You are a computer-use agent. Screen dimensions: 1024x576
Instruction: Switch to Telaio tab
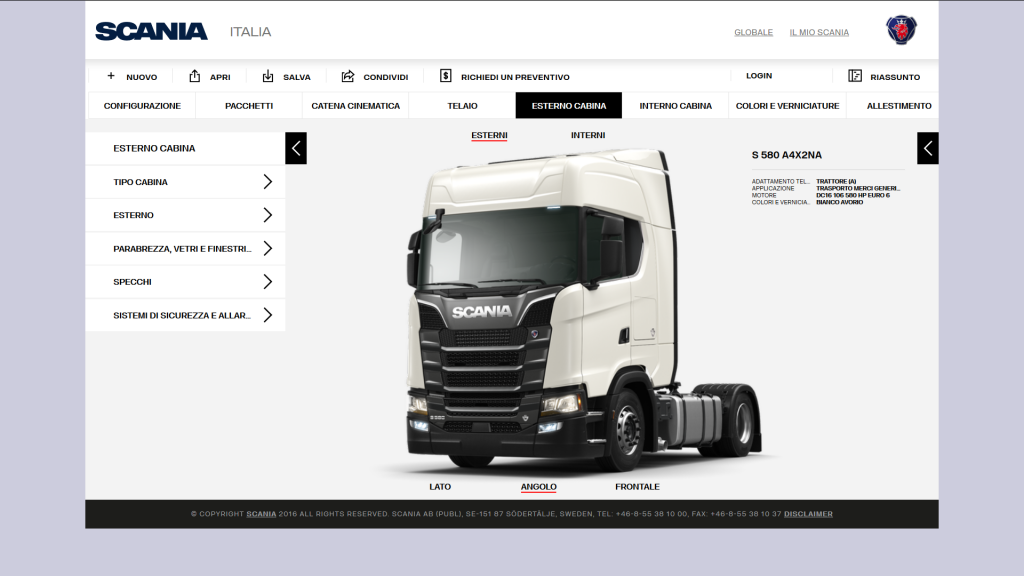462,106
